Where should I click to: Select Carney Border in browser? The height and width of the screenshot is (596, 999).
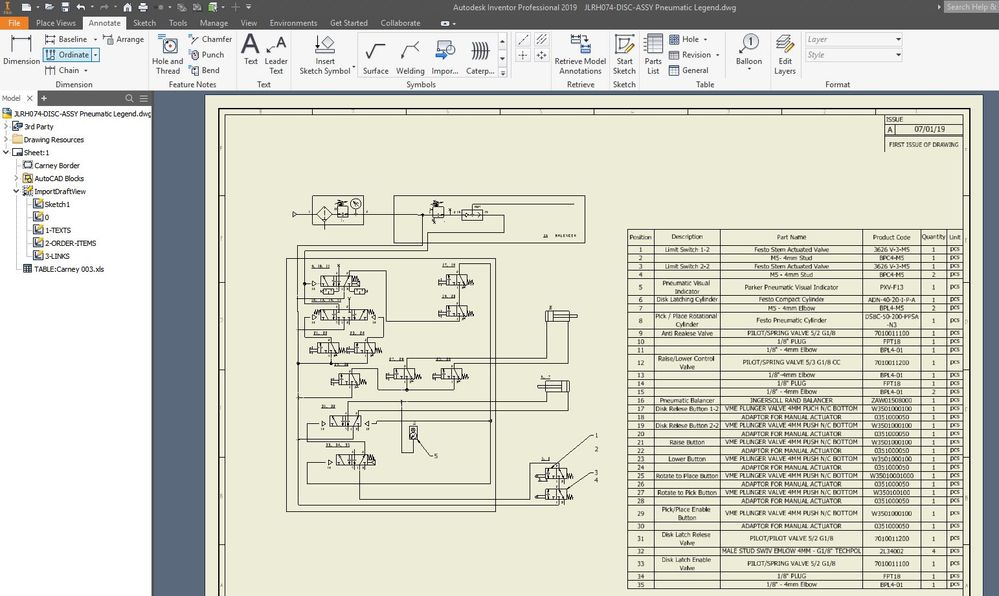pos(51,165)
